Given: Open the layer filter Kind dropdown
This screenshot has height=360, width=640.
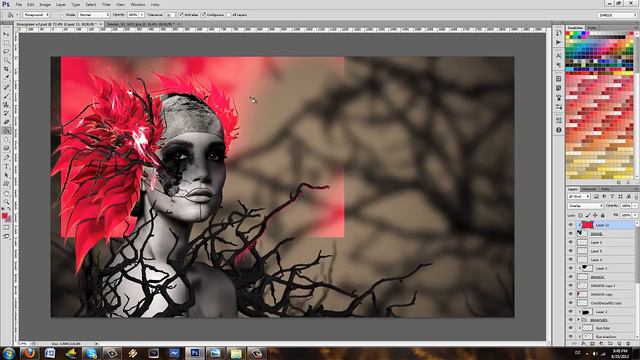Looking at the screenshot, I should pyautogui.click(x=579, y=197).
